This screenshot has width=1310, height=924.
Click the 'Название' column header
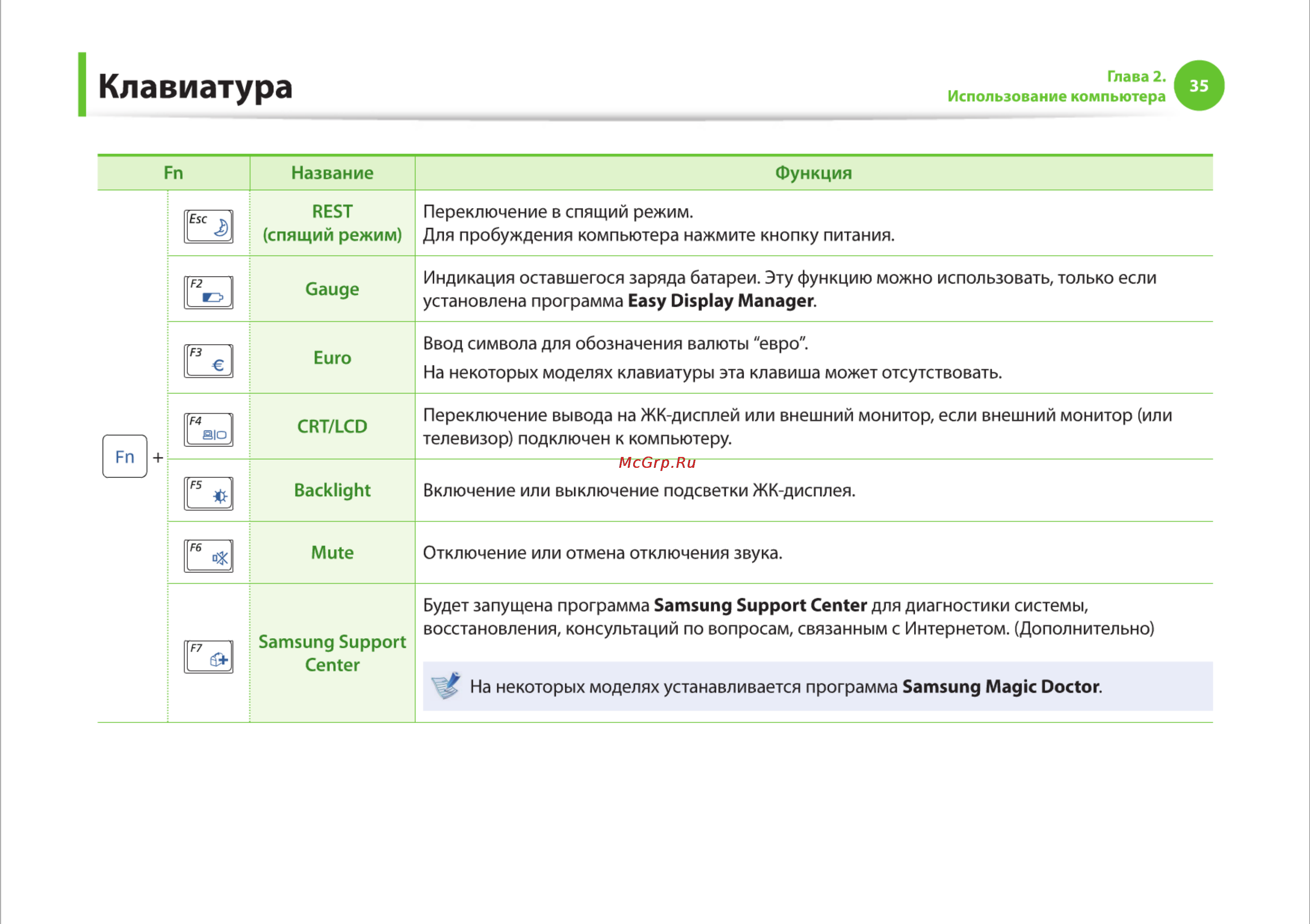coord(332,173)
